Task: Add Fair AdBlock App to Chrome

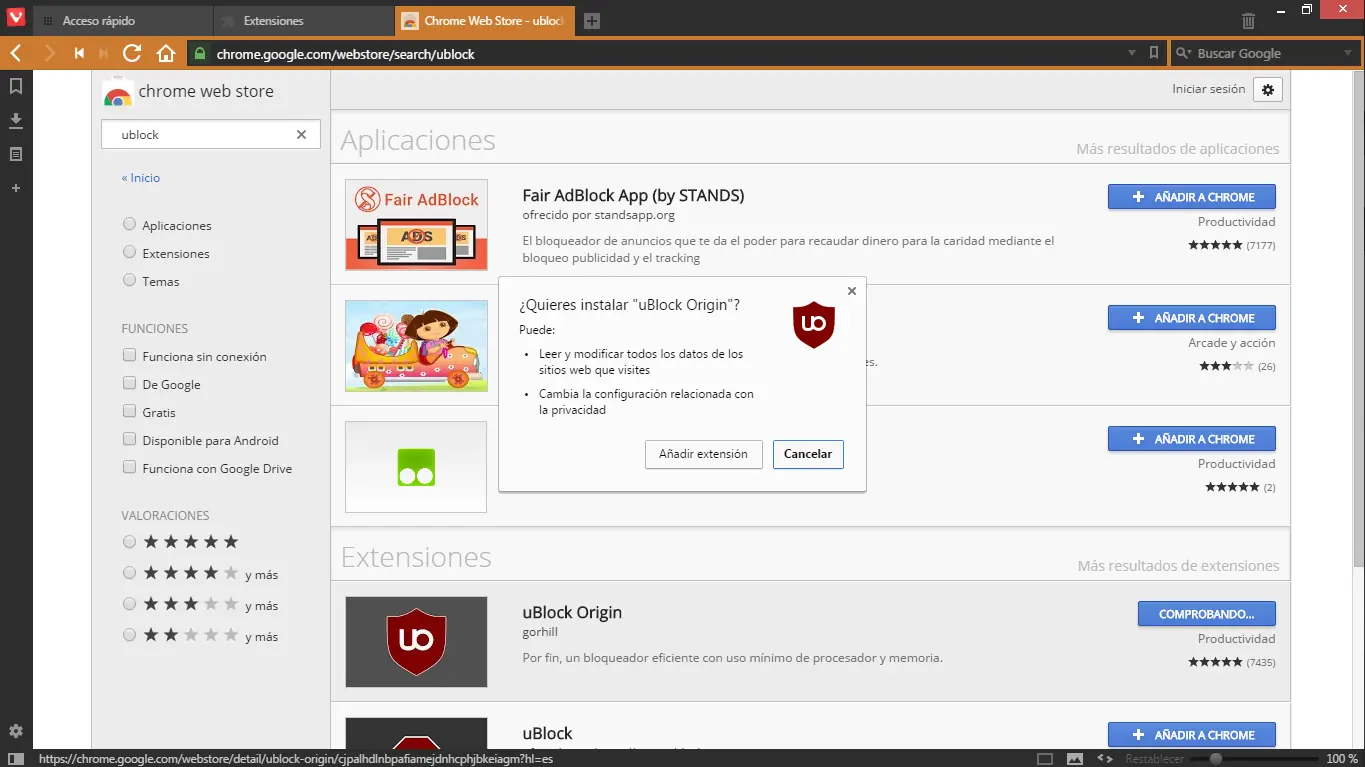Action: [x=1191, y=197]
